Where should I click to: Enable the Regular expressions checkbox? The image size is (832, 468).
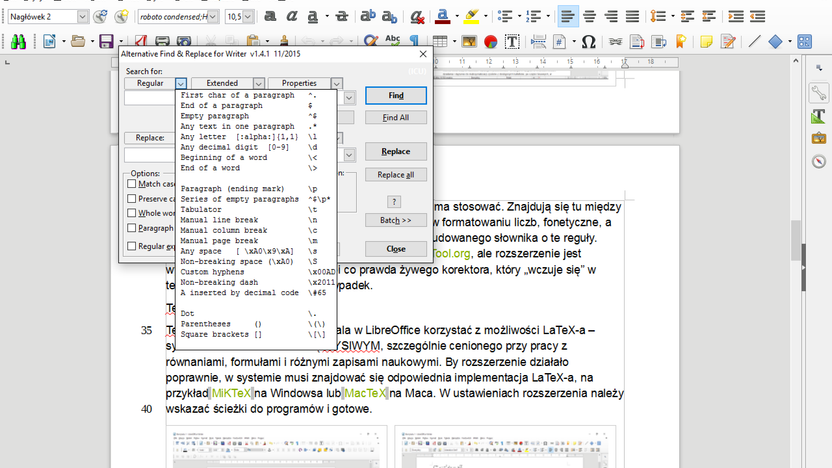click(132, 246)
